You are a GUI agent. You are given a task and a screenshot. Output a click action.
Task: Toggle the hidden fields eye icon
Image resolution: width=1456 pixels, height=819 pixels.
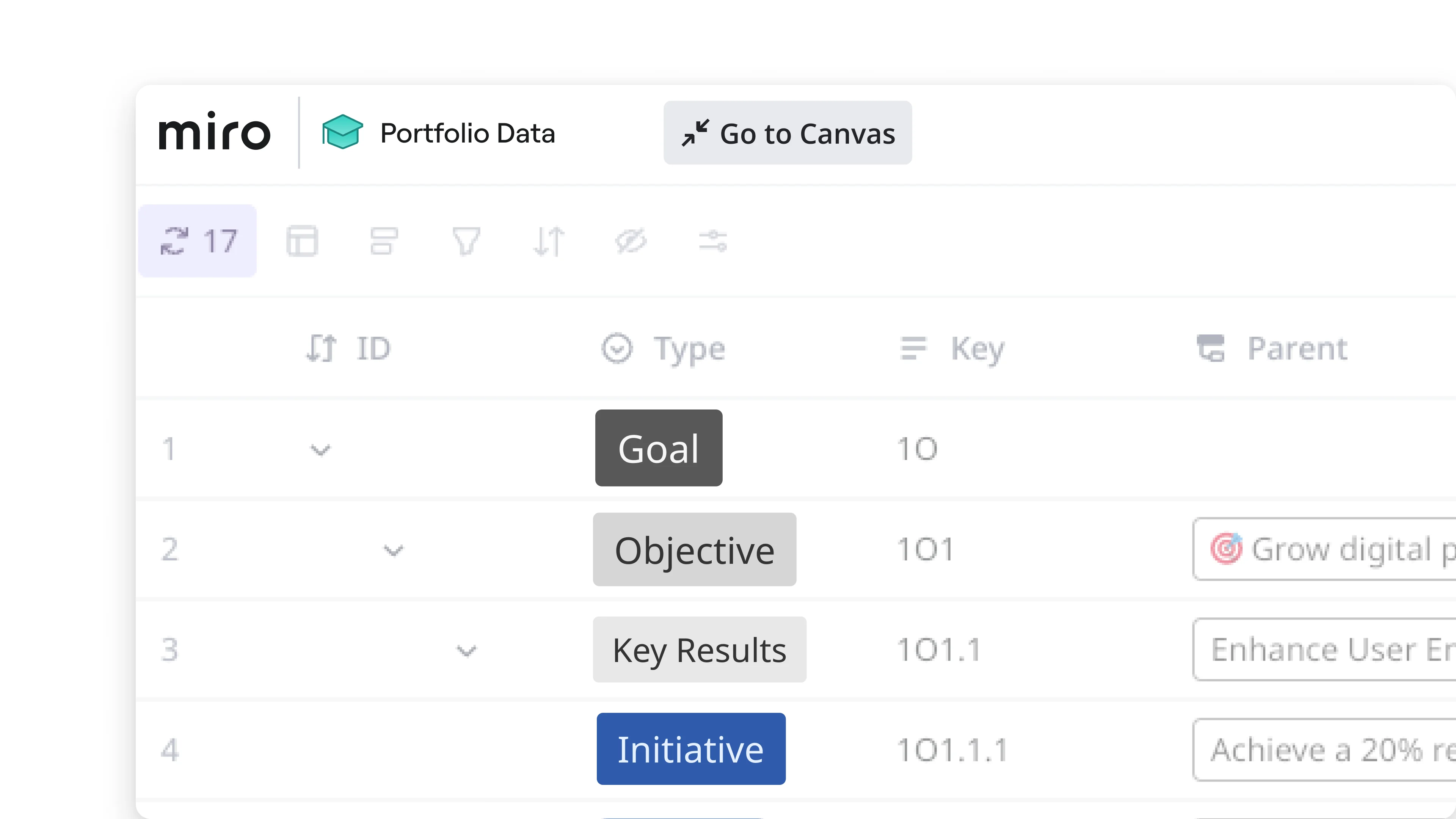pyautogui.click(x=631, y=242)
